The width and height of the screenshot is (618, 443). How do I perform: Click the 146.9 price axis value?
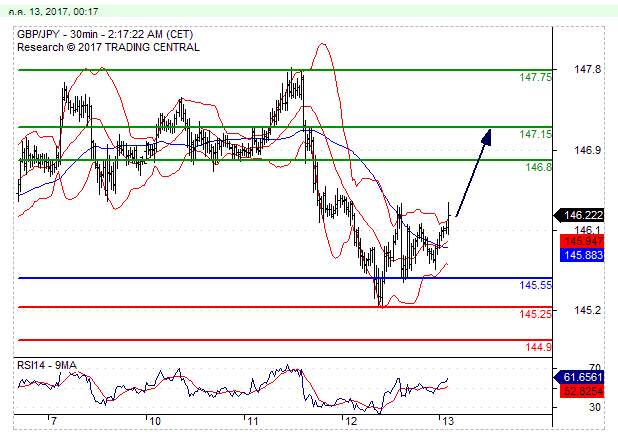587,150
